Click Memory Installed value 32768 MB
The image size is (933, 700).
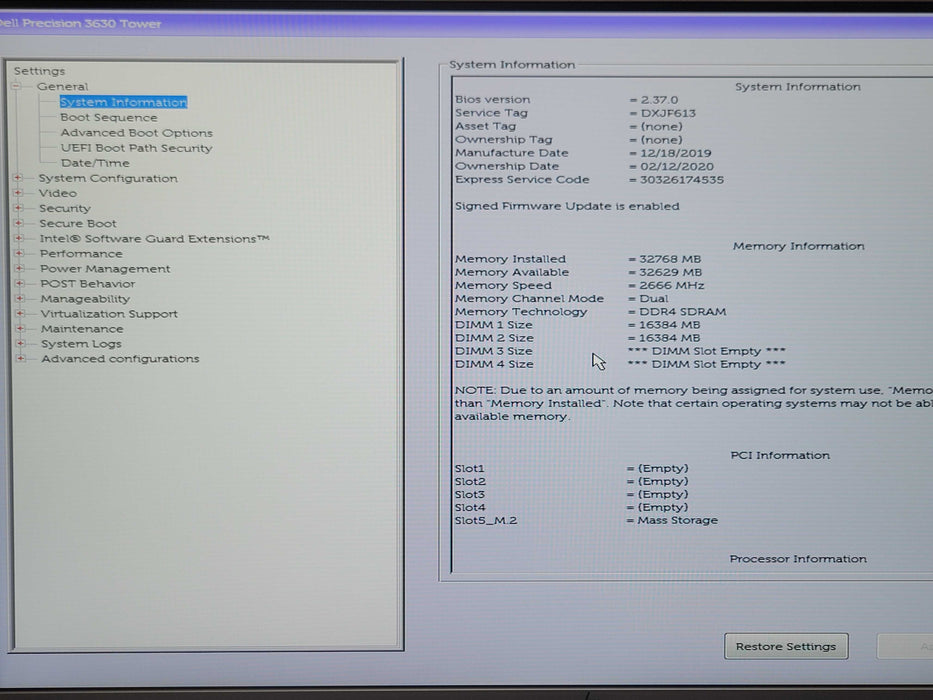(x=671, y=259)
